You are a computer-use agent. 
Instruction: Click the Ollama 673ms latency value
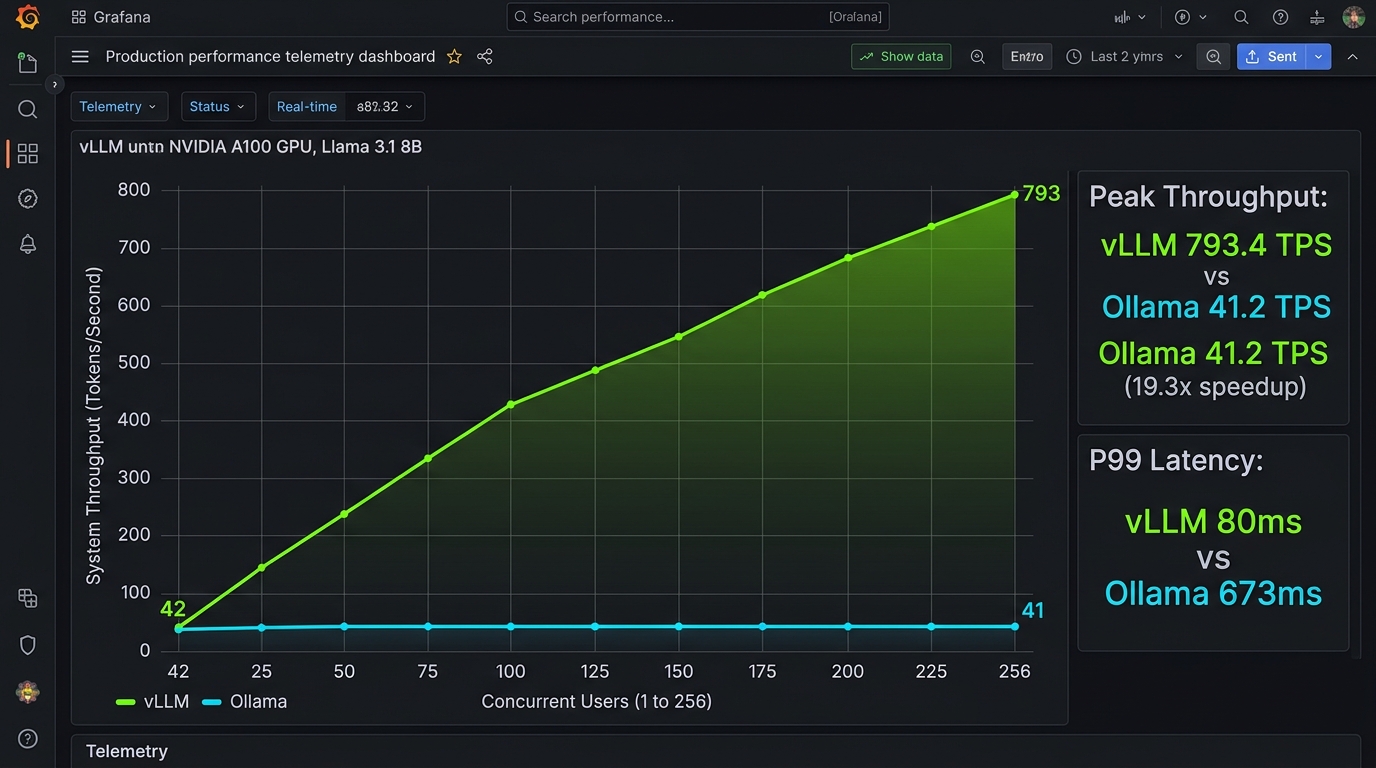(1213, 594)
